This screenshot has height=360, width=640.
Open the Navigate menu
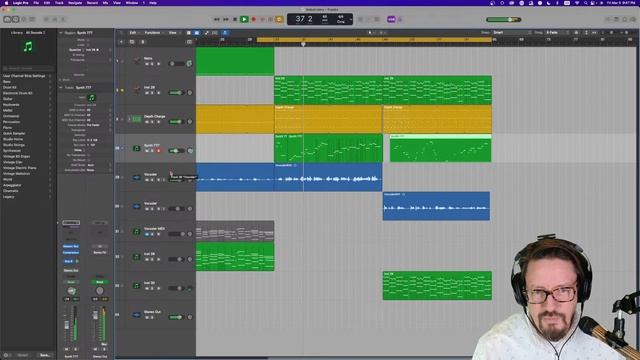75,3
